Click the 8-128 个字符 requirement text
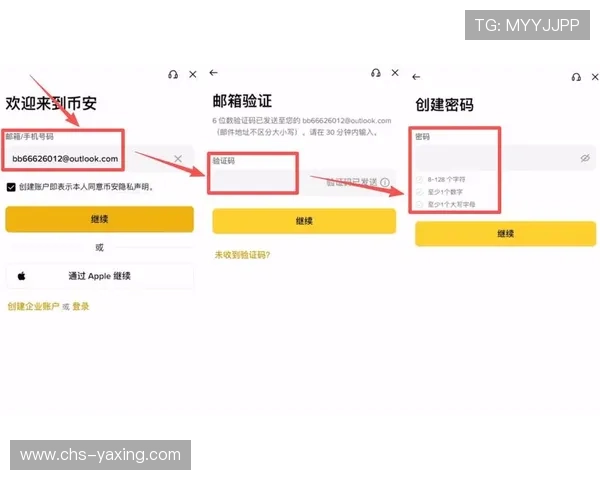The width and height of the screenshot is (600, 480). pyautogui.click(x=446, y=180)
